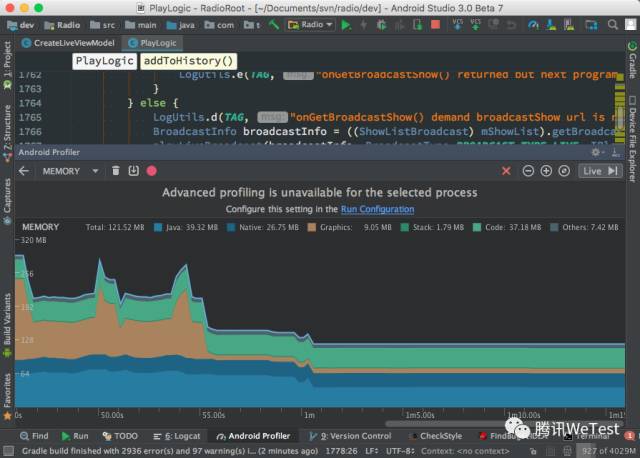The image size is (640, 458).
Task: Open the TODO tool window
Action: 120,436
